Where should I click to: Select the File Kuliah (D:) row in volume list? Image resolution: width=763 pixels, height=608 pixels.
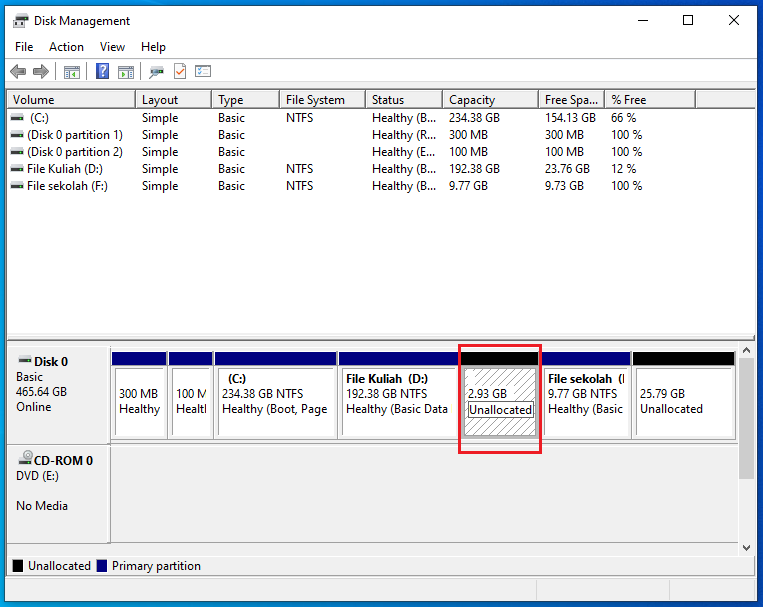[64, 169]
